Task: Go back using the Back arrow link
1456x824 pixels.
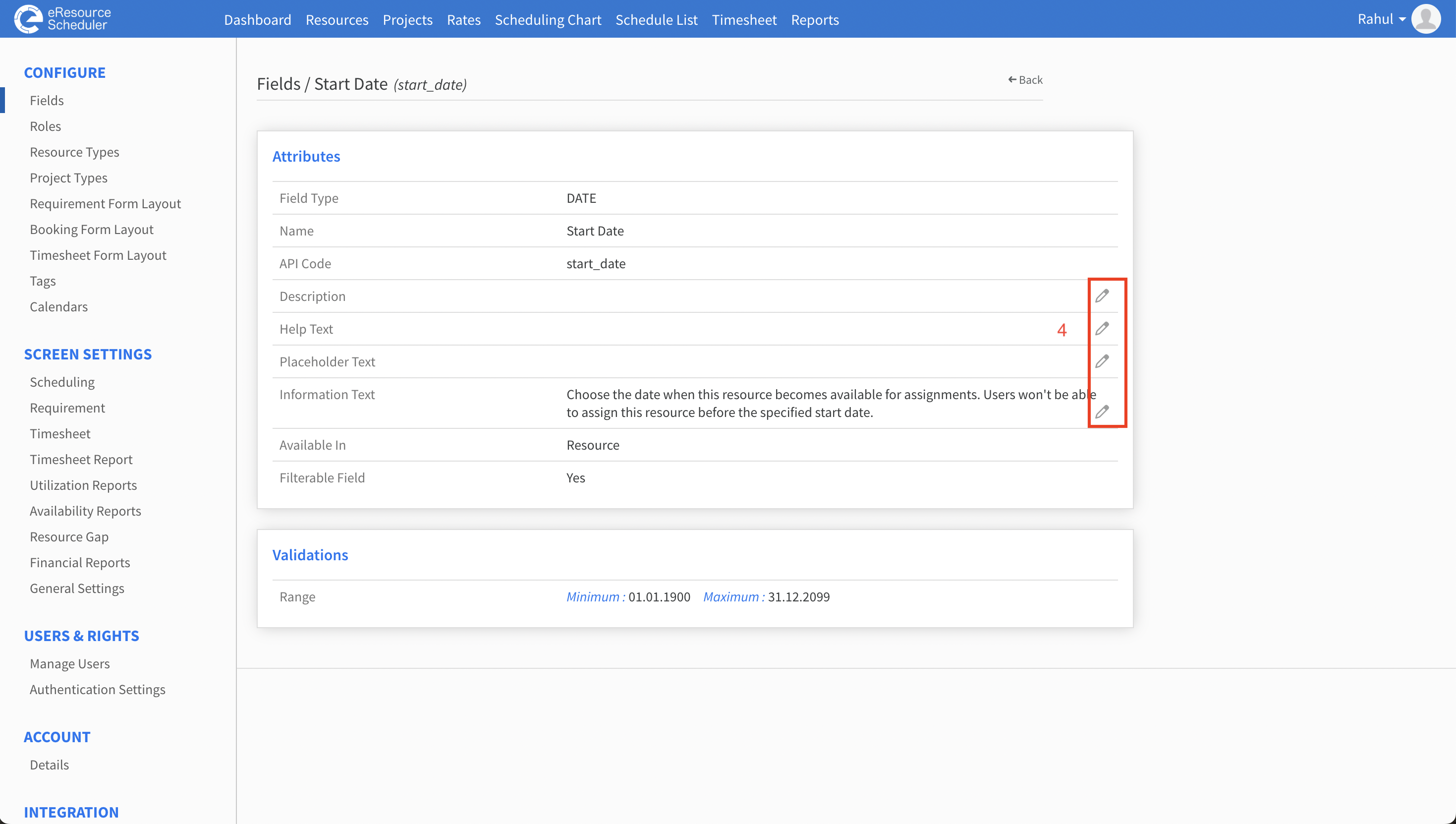Action: click(1025, 80)
